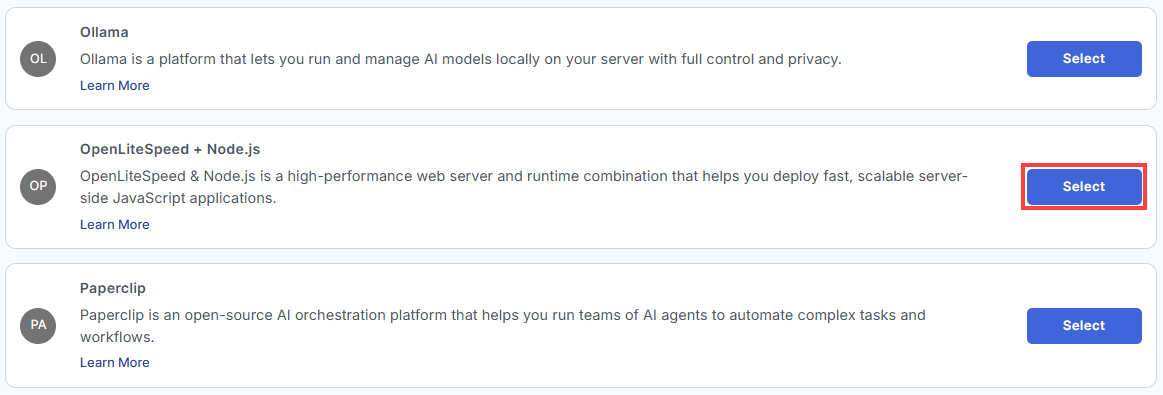1163x395 pixels.
Task: Open Learn More for OpenLiteSpeed + Node.js
Action: click(114, 224)
